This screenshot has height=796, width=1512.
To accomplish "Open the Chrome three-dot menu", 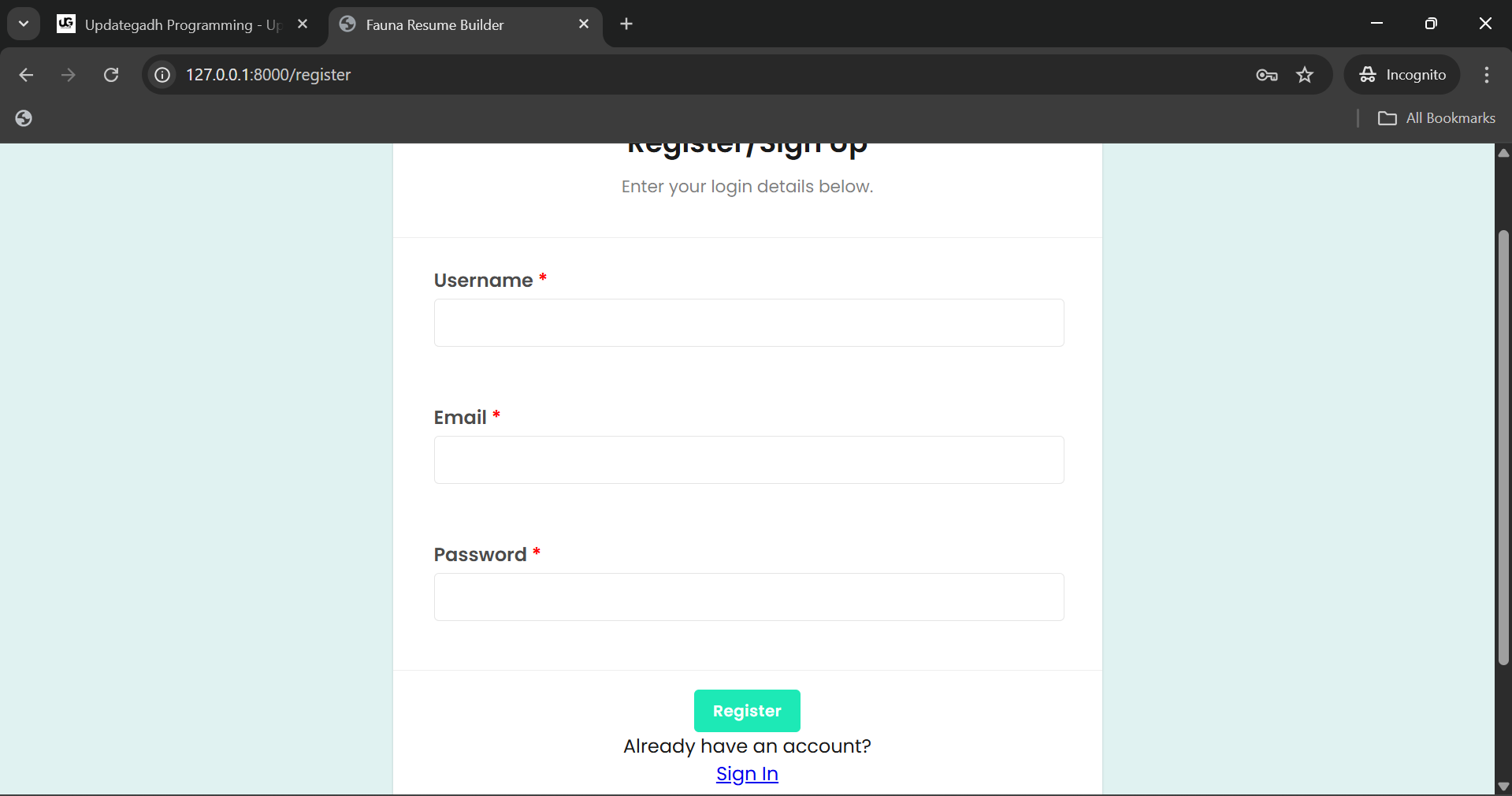I will pos(1486,75).
